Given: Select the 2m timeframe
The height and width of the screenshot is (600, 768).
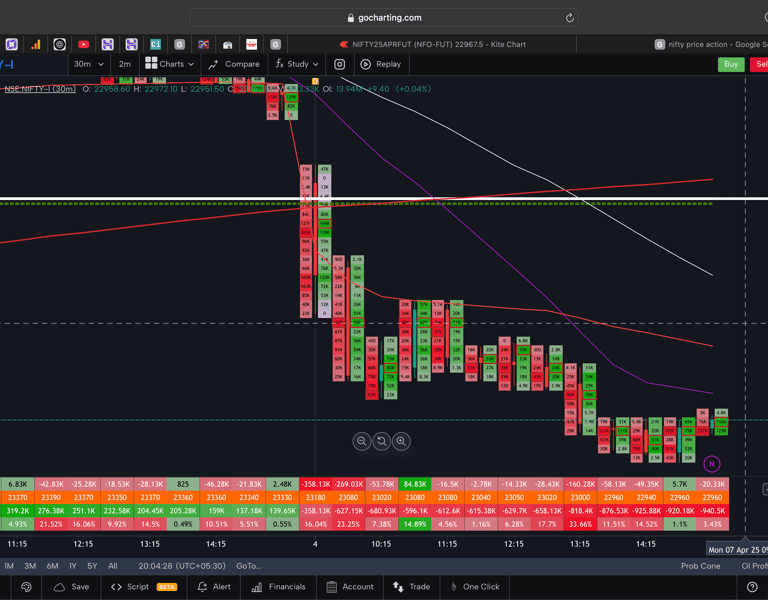Looking at the screenshot, I should coord(124,64).
